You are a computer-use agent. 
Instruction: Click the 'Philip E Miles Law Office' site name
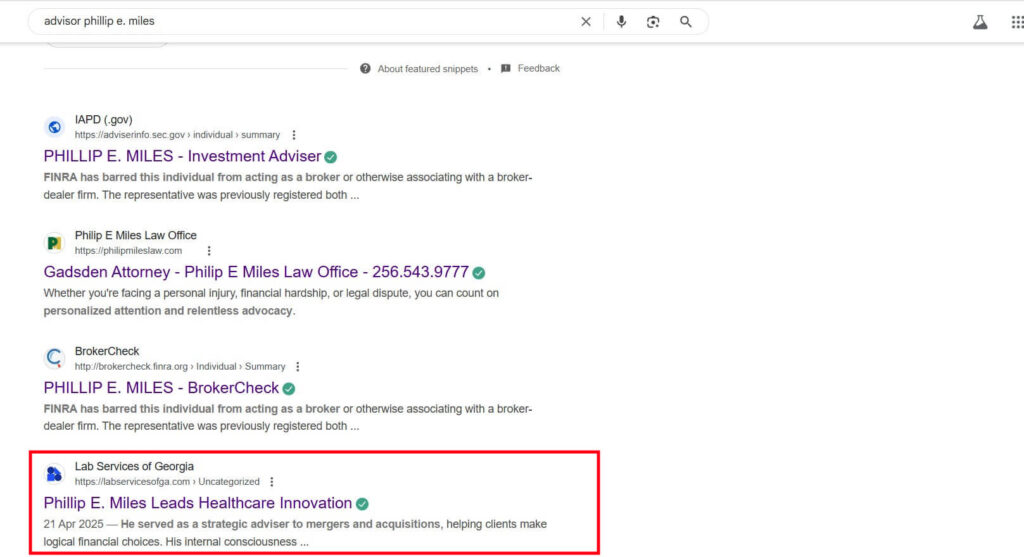coord(135,235)
